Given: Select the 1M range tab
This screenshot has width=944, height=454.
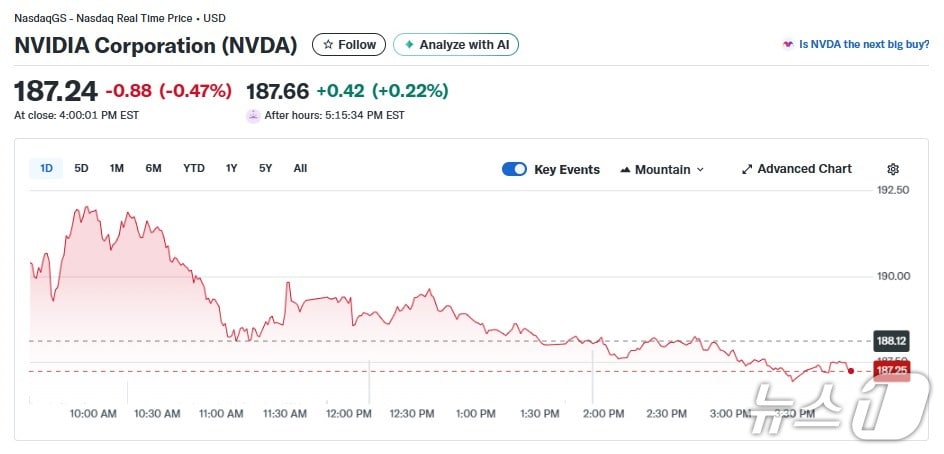Looking at the screenshot, I should (117, 168).
